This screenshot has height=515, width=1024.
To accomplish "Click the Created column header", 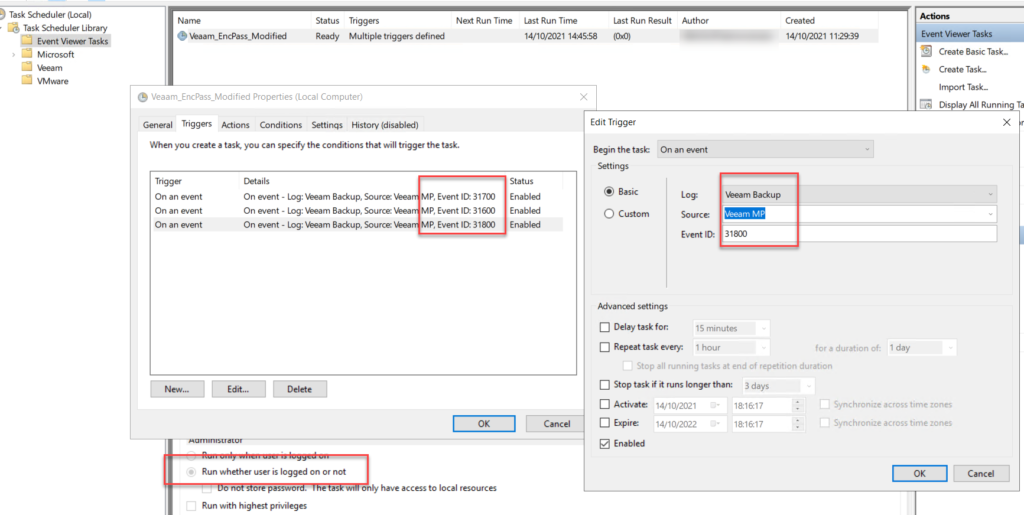I will coord(829,21).
